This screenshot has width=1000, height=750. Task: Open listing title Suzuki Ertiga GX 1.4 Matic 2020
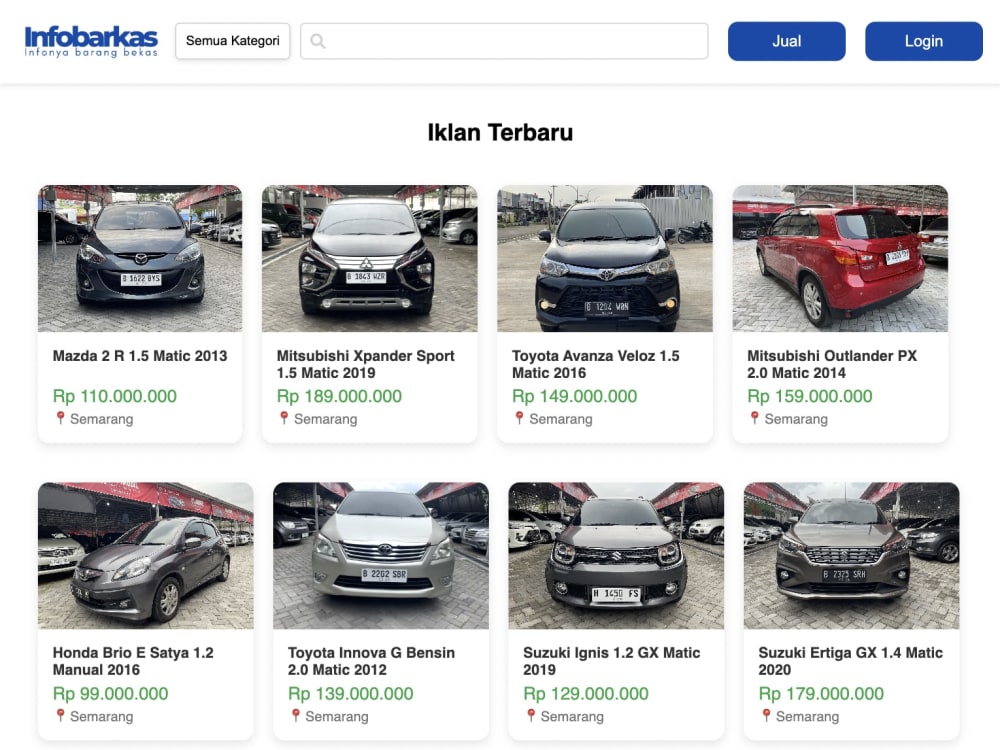click(x=850, y=661)
